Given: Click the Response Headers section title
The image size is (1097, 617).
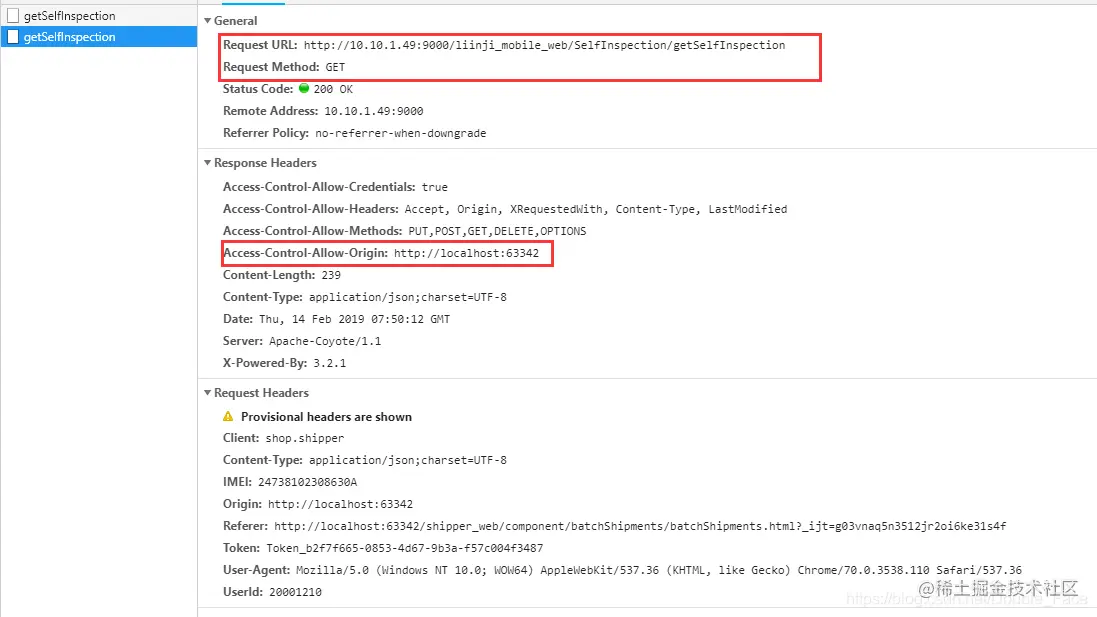Looking at the screenshot, I should point(265,163).
